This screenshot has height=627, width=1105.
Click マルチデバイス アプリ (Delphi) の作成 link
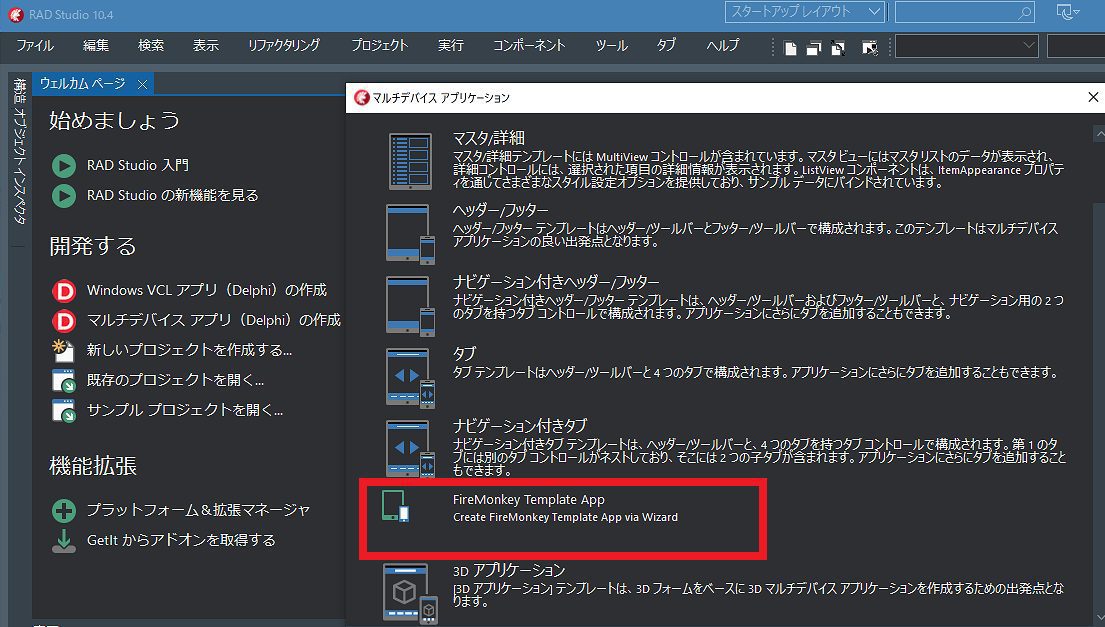pyautogui.click(x=214, y=321)
